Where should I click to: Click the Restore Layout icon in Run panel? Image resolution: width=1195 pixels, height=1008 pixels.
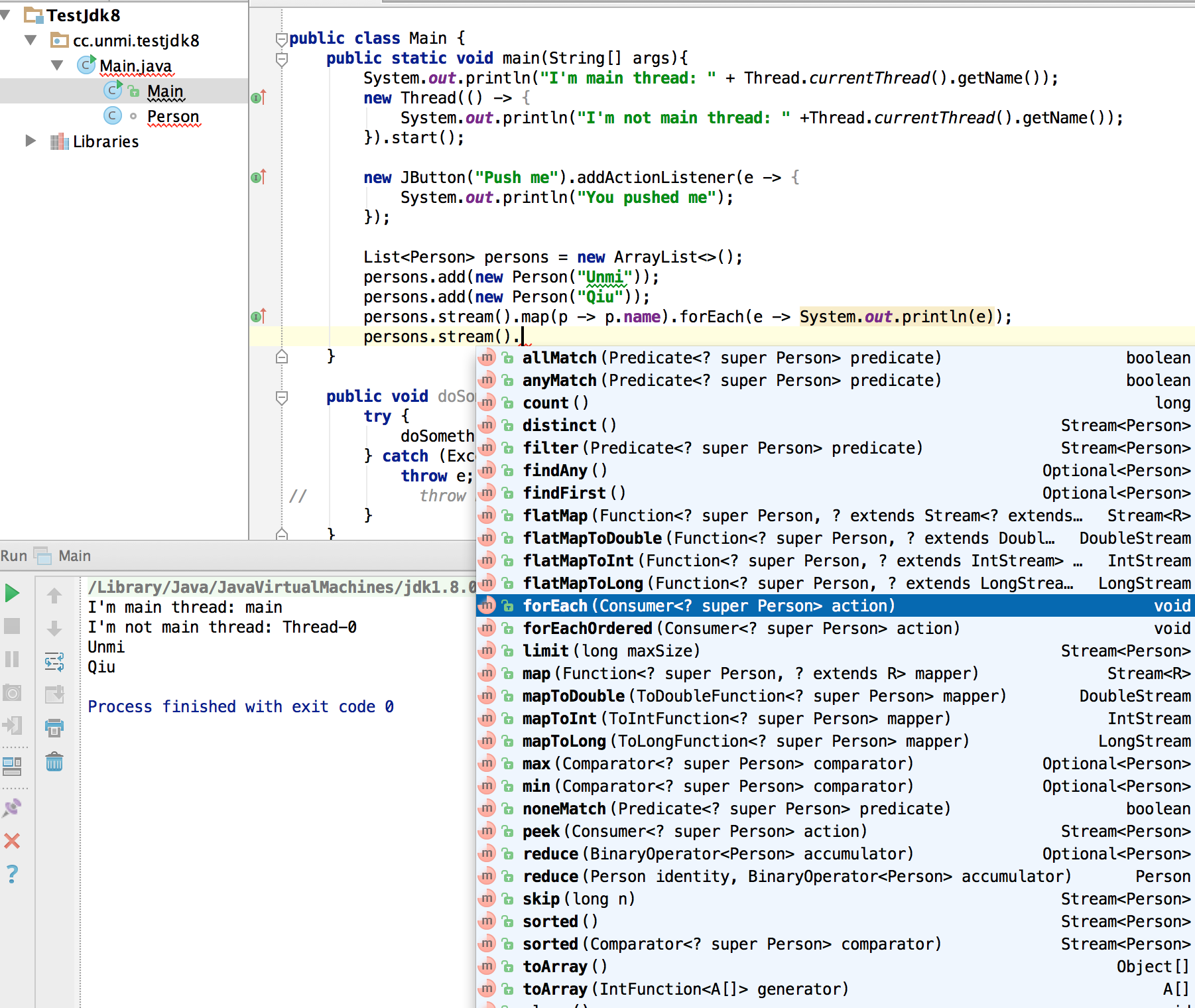tap(12, 766)
